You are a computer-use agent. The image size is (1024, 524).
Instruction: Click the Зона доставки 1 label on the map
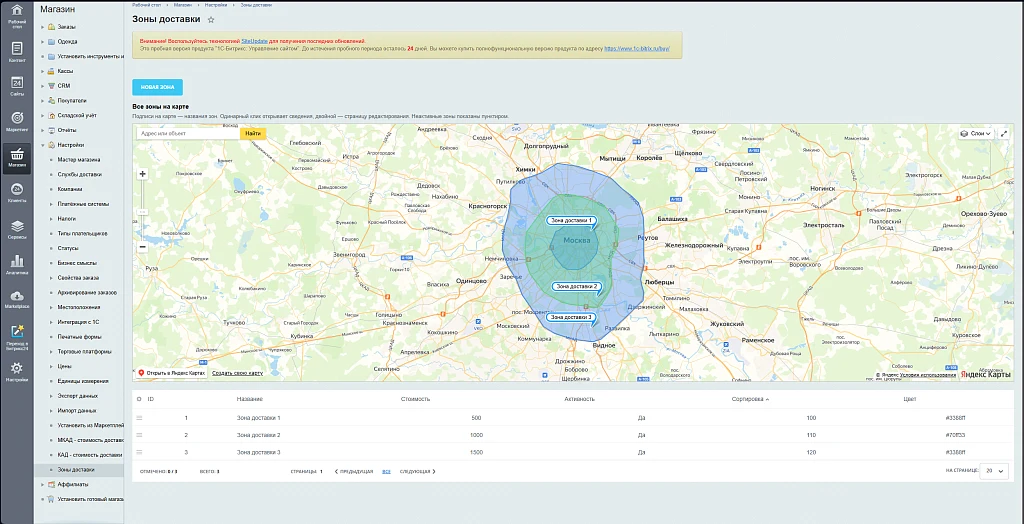[571, 221]
